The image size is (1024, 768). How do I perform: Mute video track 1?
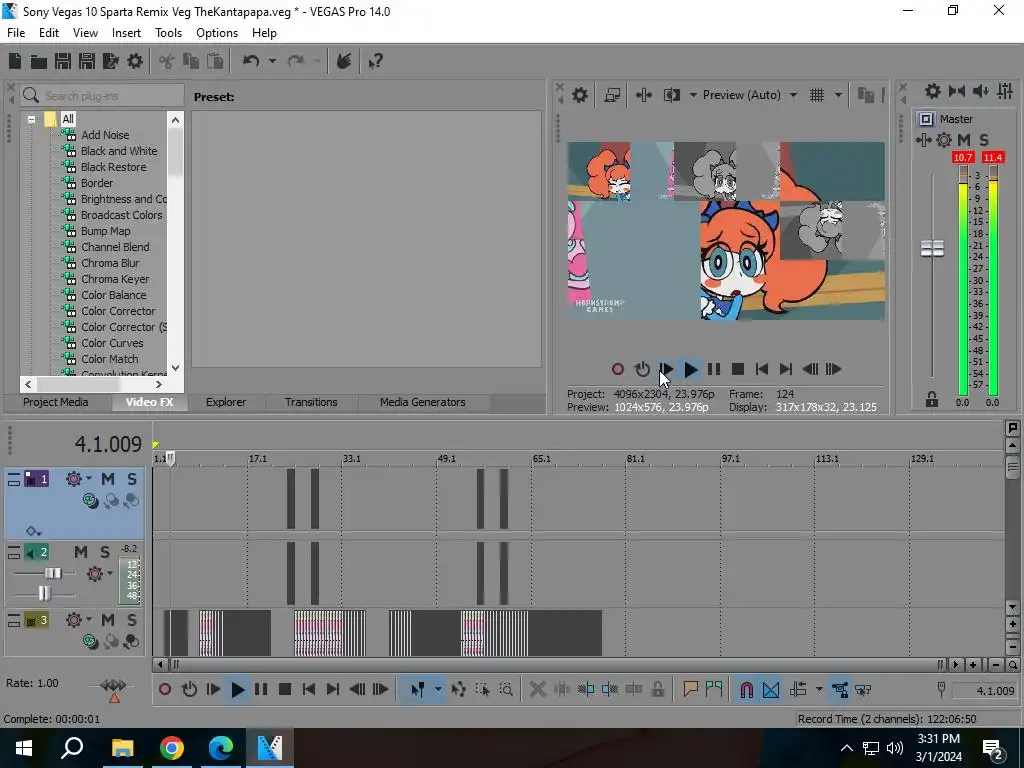point(108,479)
